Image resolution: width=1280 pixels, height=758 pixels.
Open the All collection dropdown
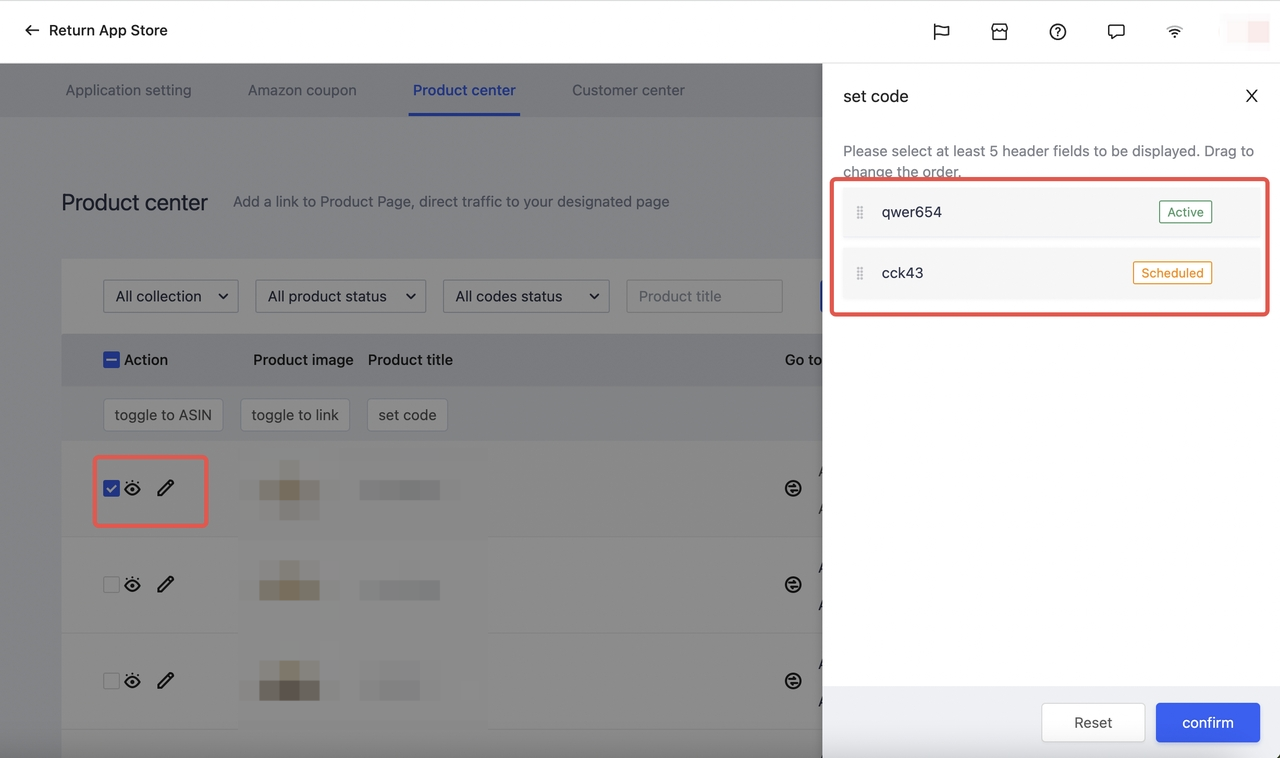point(171,296)
